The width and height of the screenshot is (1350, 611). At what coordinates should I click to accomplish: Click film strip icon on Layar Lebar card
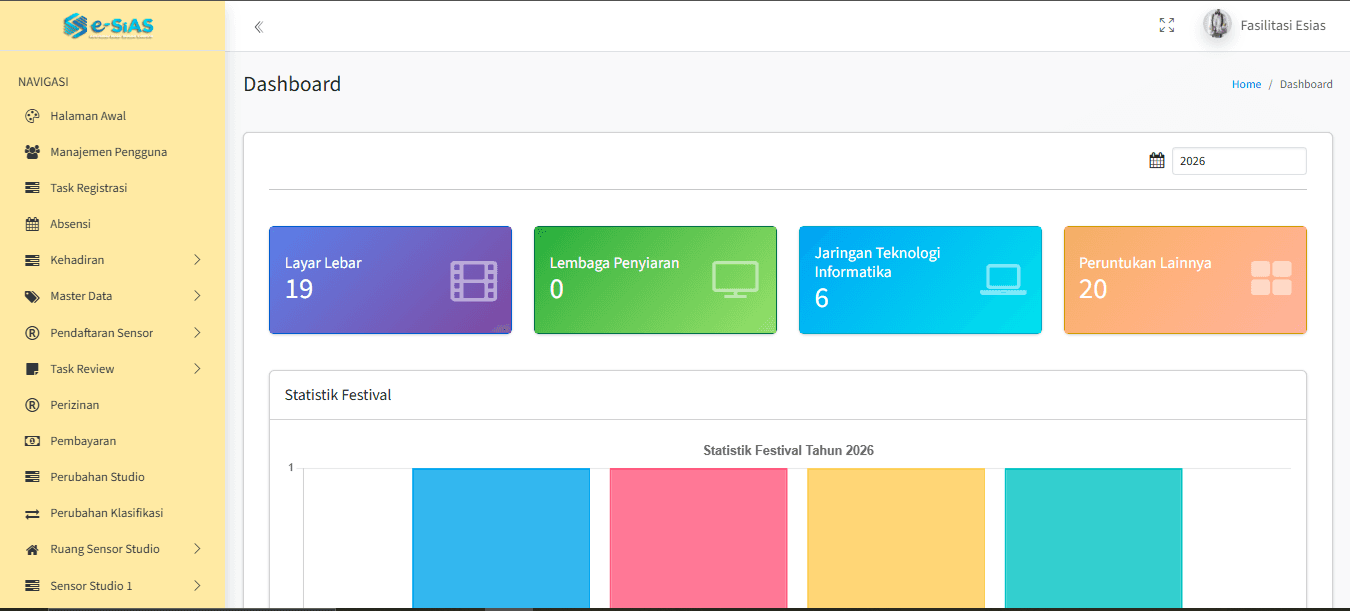tap(473, 281)
